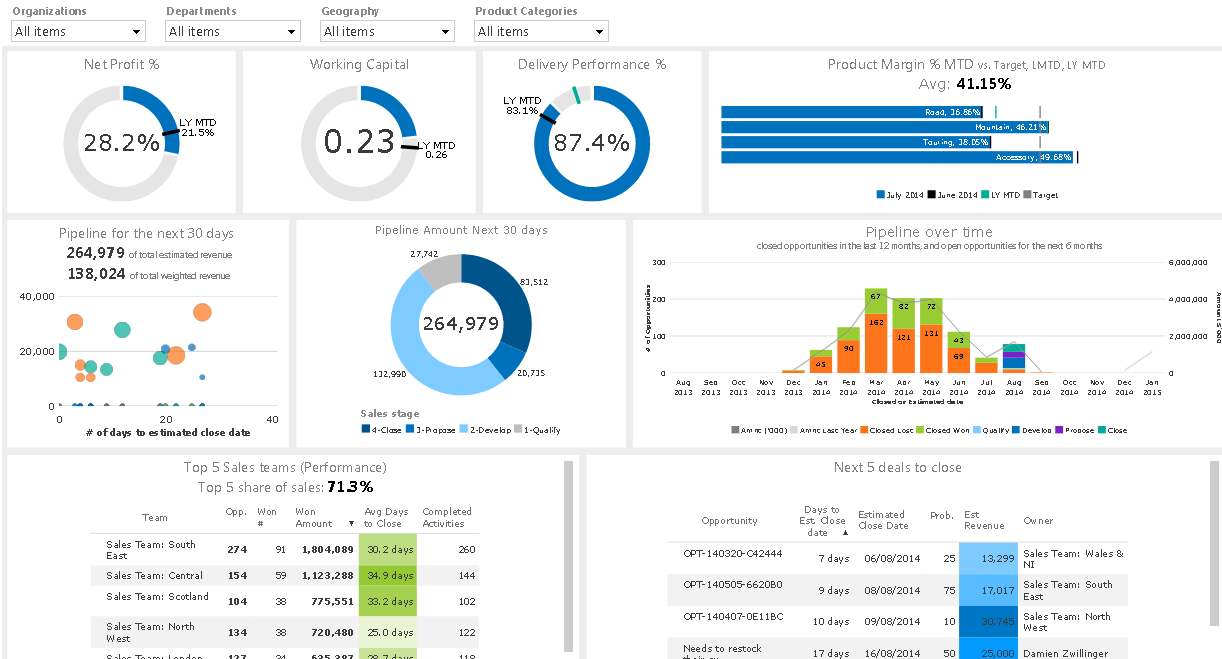Select the Touring 38.05% margin bar

click(x=856, y=142)
